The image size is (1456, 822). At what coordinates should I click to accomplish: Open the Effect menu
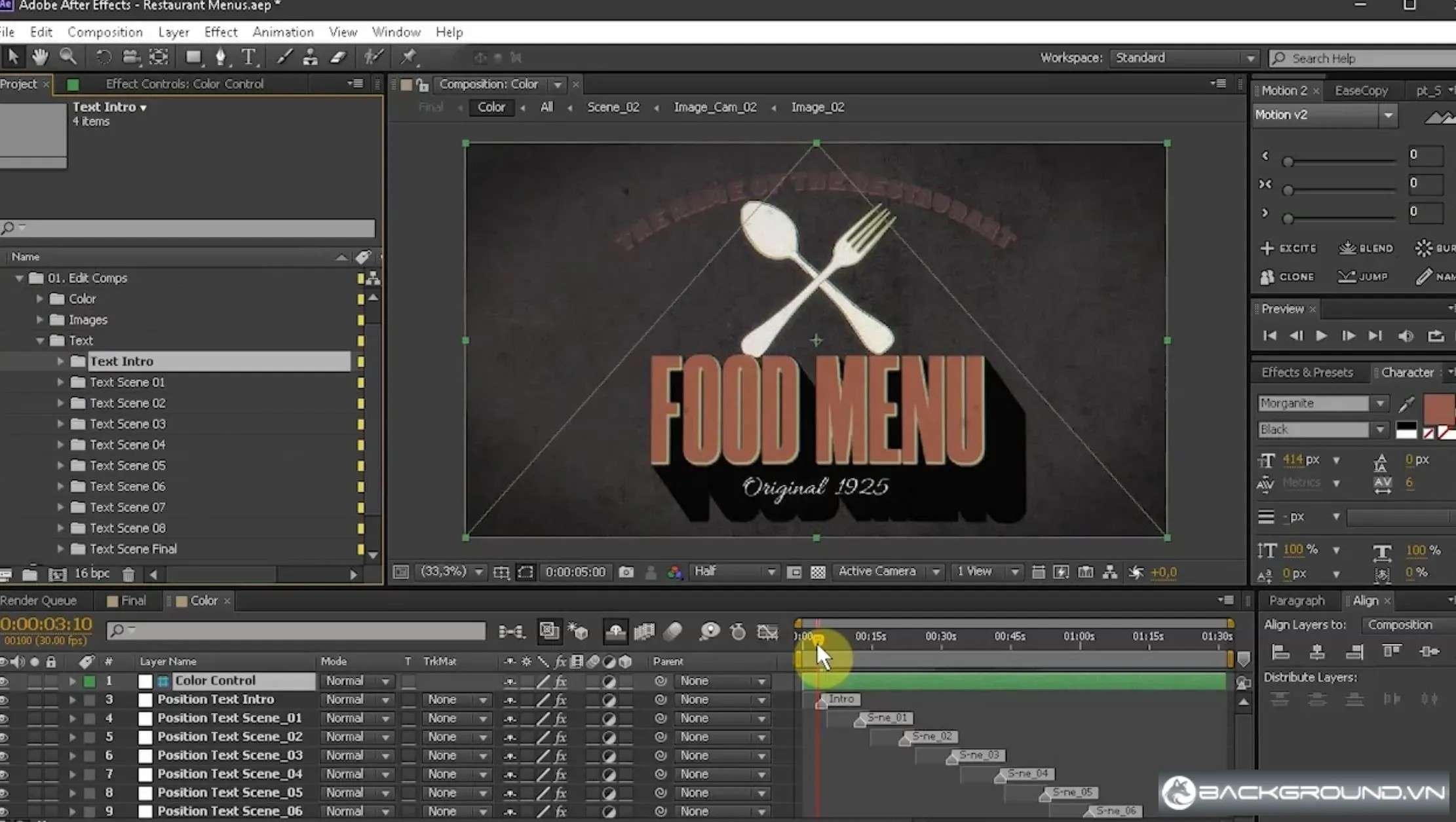[x=221, y=32]
